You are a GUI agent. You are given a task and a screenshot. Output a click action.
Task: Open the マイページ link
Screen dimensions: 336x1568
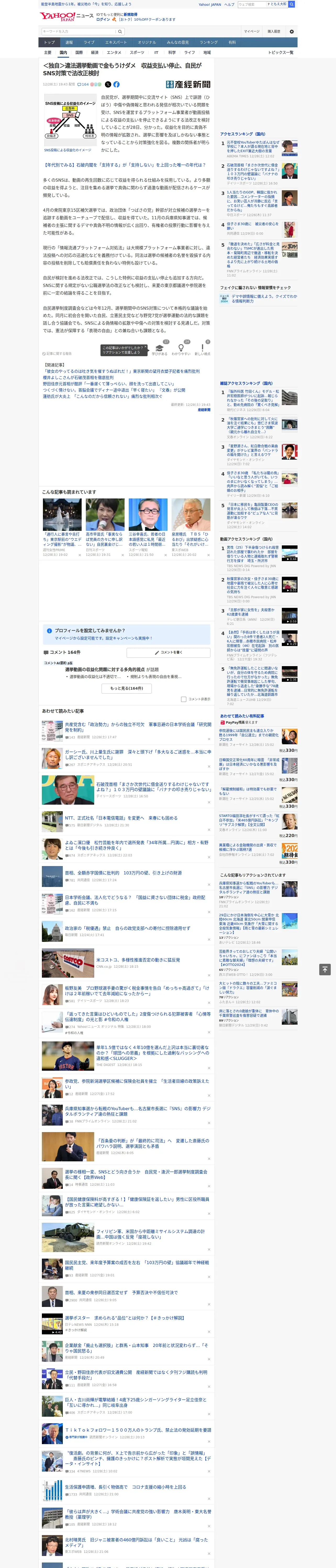pos(252,32)
